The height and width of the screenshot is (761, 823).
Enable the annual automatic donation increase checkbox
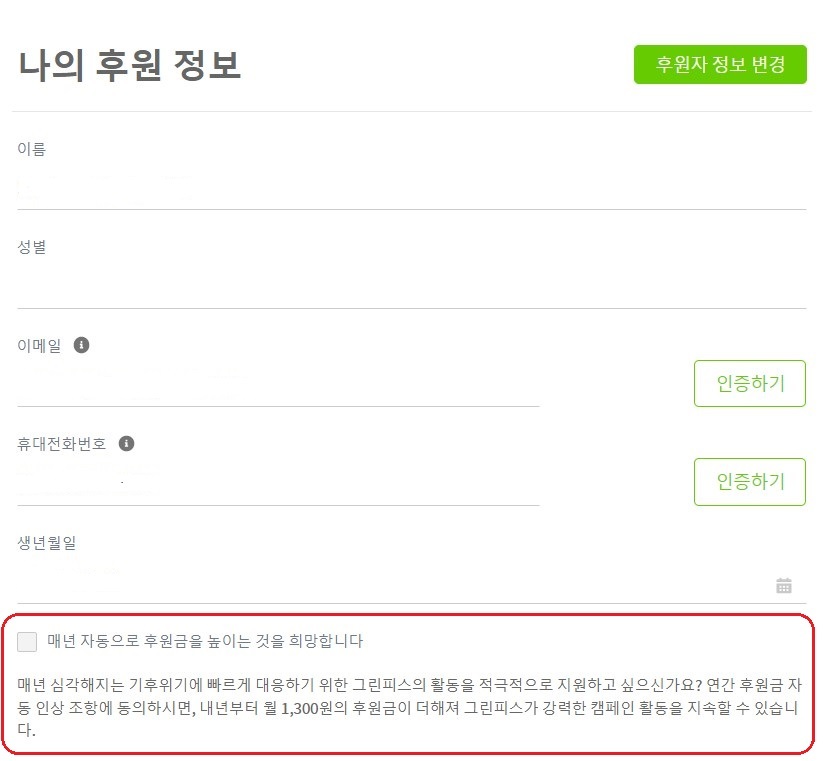pos(27,641)
